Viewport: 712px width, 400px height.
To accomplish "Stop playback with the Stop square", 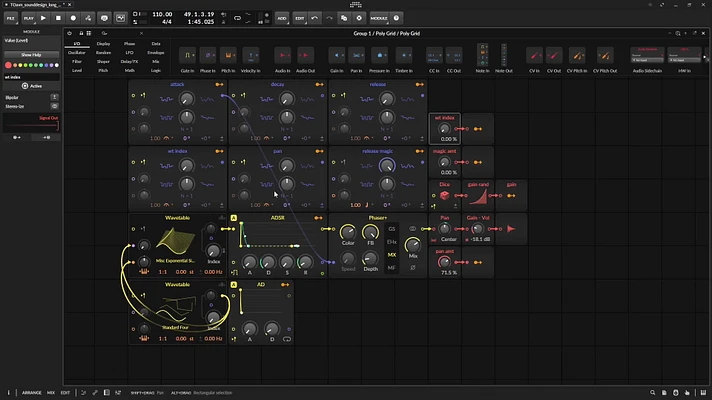I will pos(58,18).
